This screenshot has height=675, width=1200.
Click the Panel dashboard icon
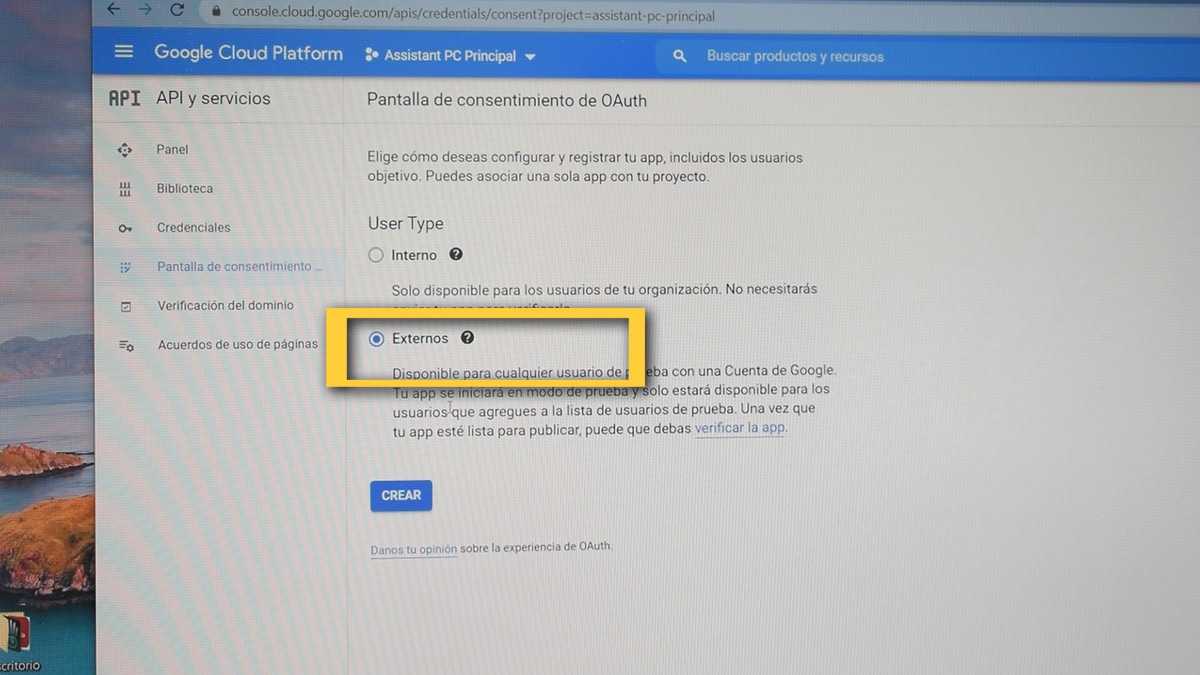[x=125, y=150]
